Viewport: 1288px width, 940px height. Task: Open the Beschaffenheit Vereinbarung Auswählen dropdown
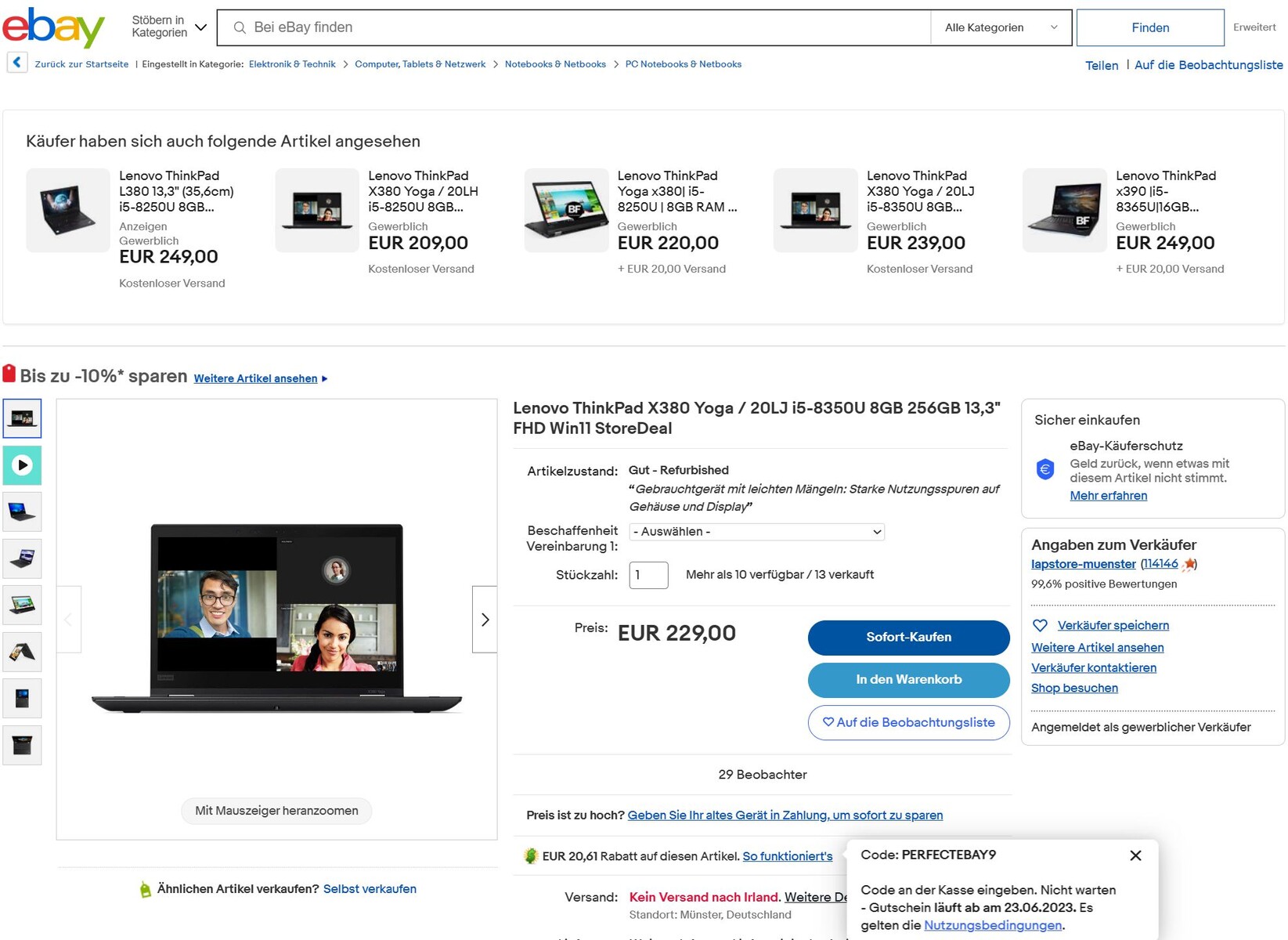[x=756, y=532]
